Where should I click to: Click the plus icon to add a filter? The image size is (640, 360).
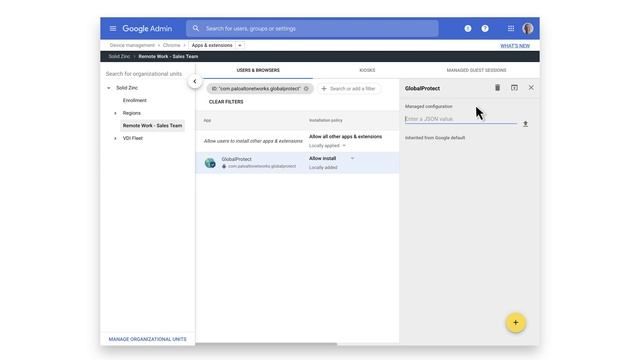pyautogui.click(x=324, y=89)
